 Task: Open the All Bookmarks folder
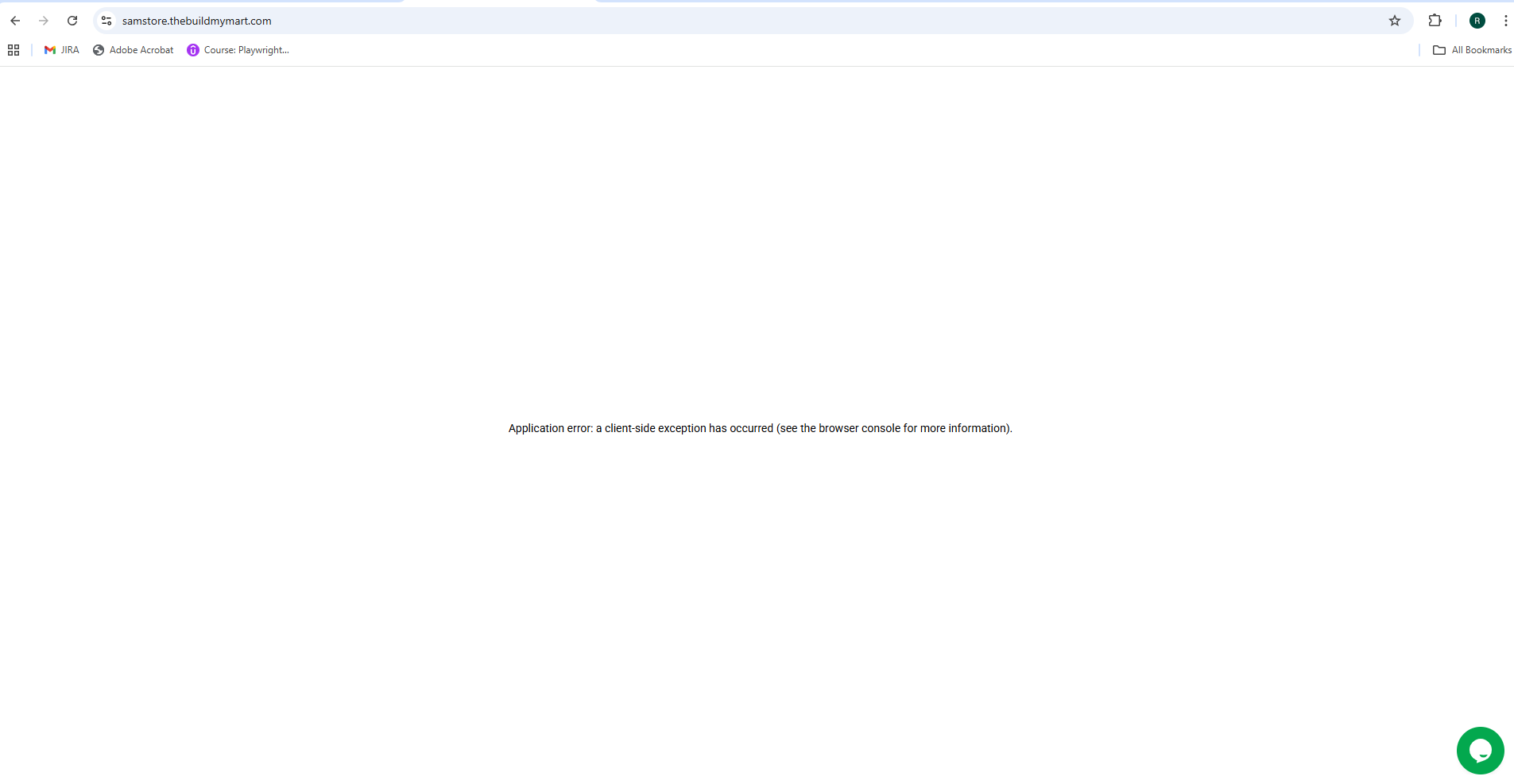click(x=1472, y=50)
